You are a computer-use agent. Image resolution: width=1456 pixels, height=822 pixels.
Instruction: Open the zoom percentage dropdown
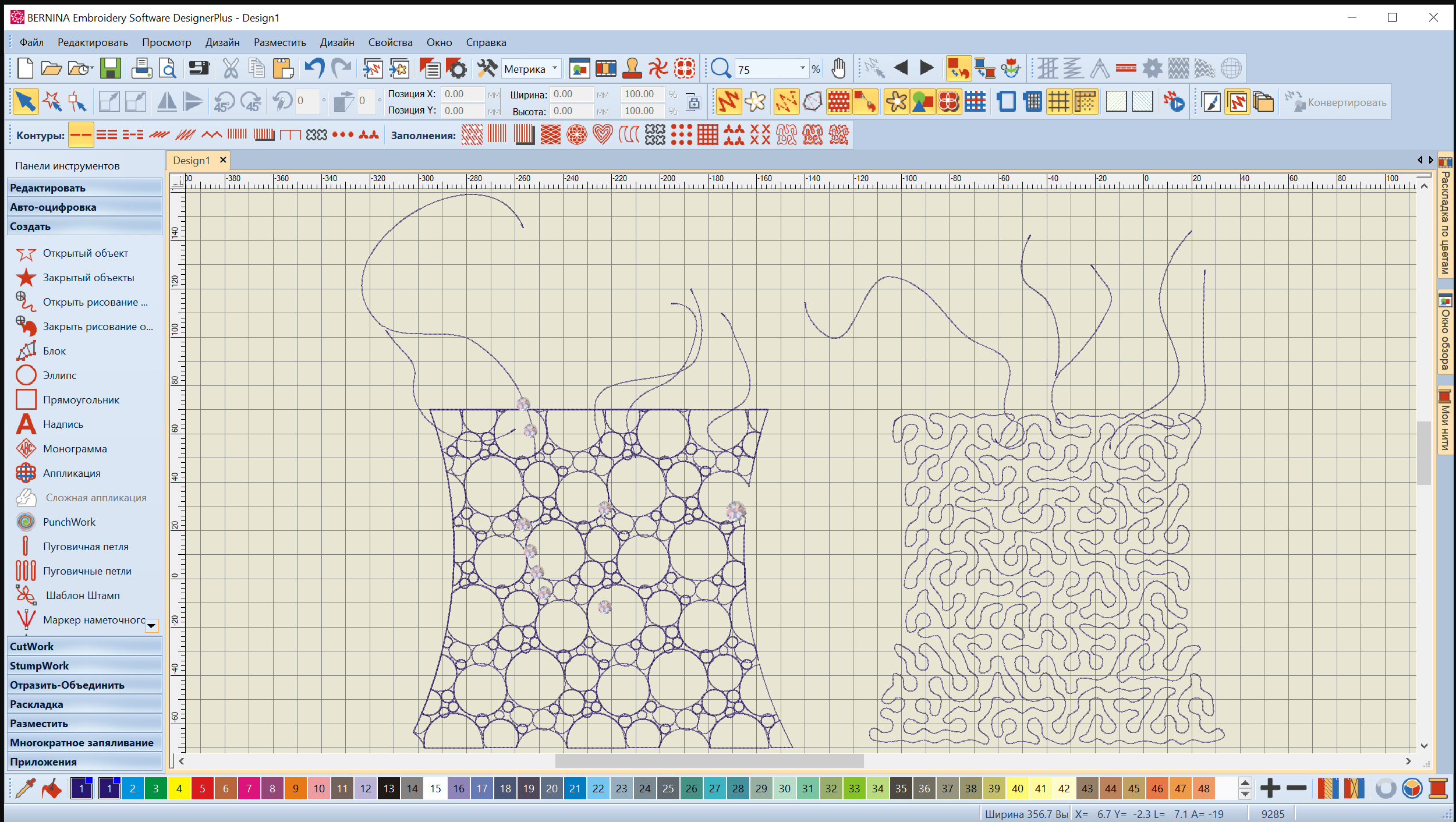point(802,69)
